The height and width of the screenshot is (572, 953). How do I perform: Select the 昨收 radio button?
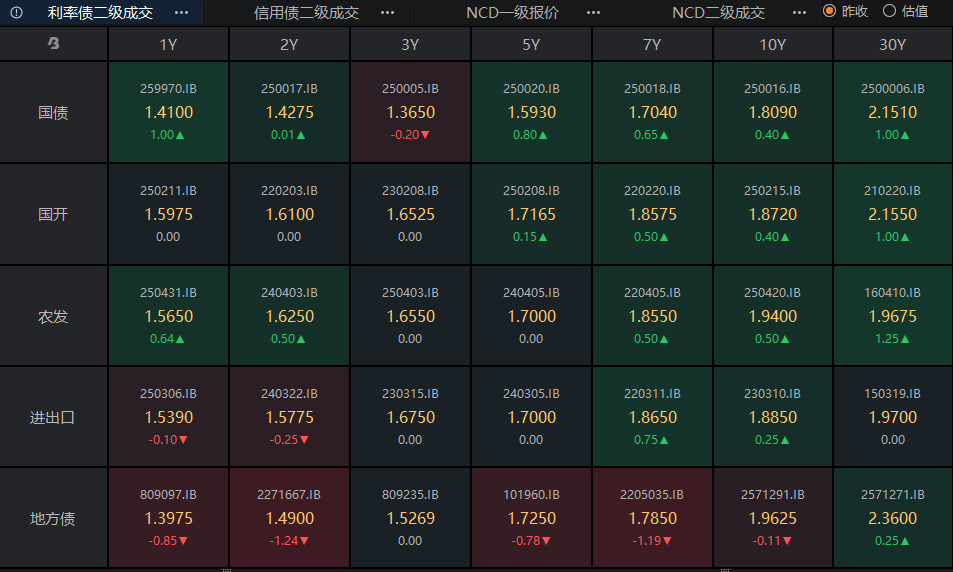(829, 11)
